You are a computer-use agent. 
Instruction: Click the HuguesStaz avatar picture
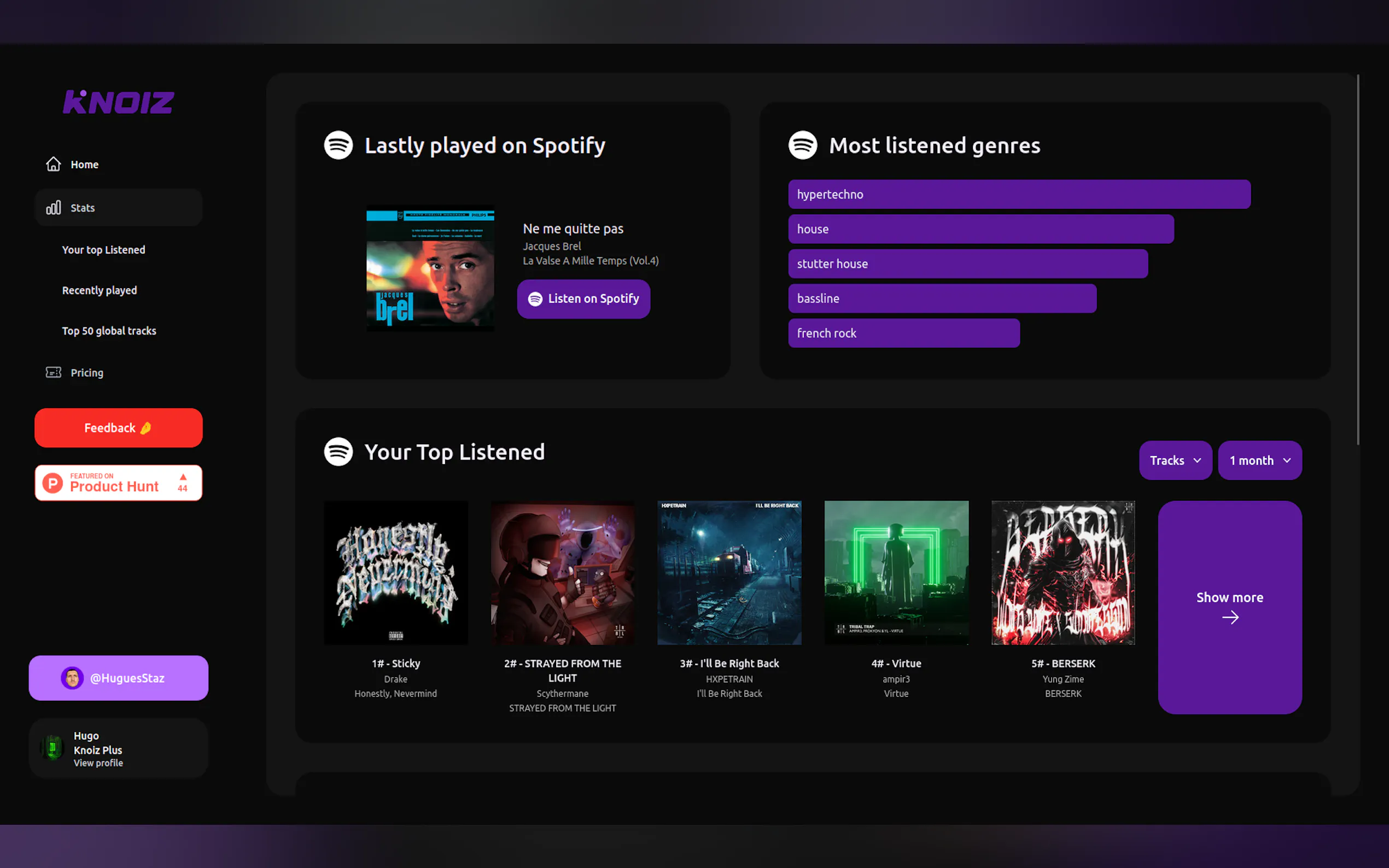(x=72, y=678)
